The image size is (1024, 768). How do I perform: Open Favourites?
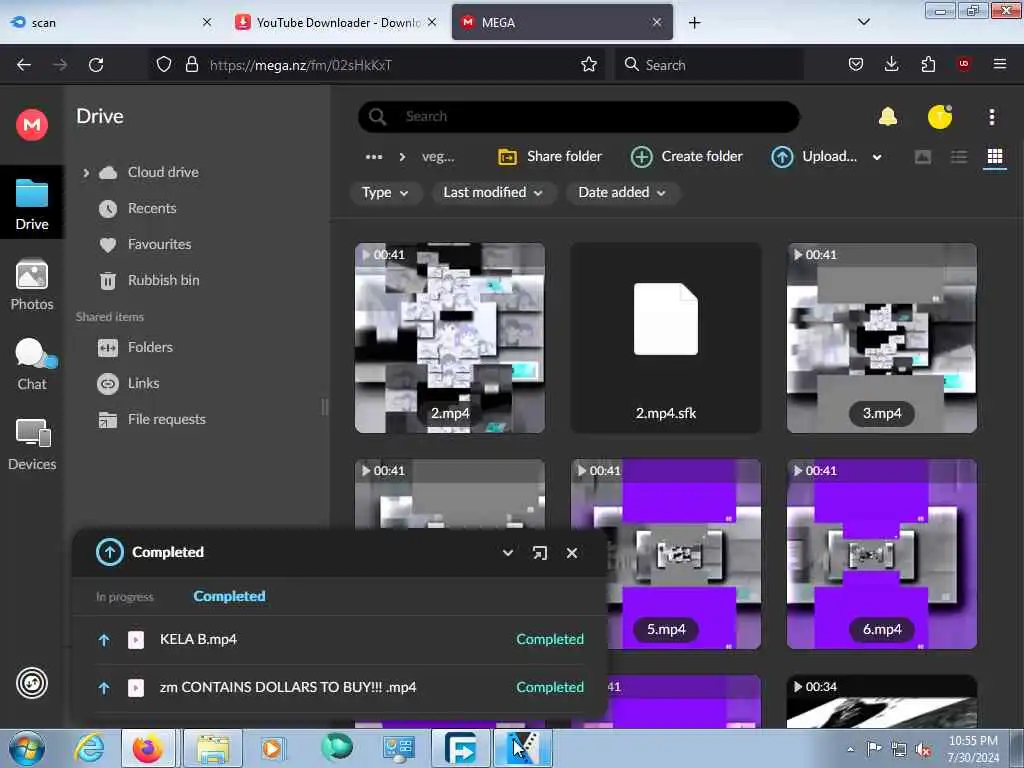159,244
